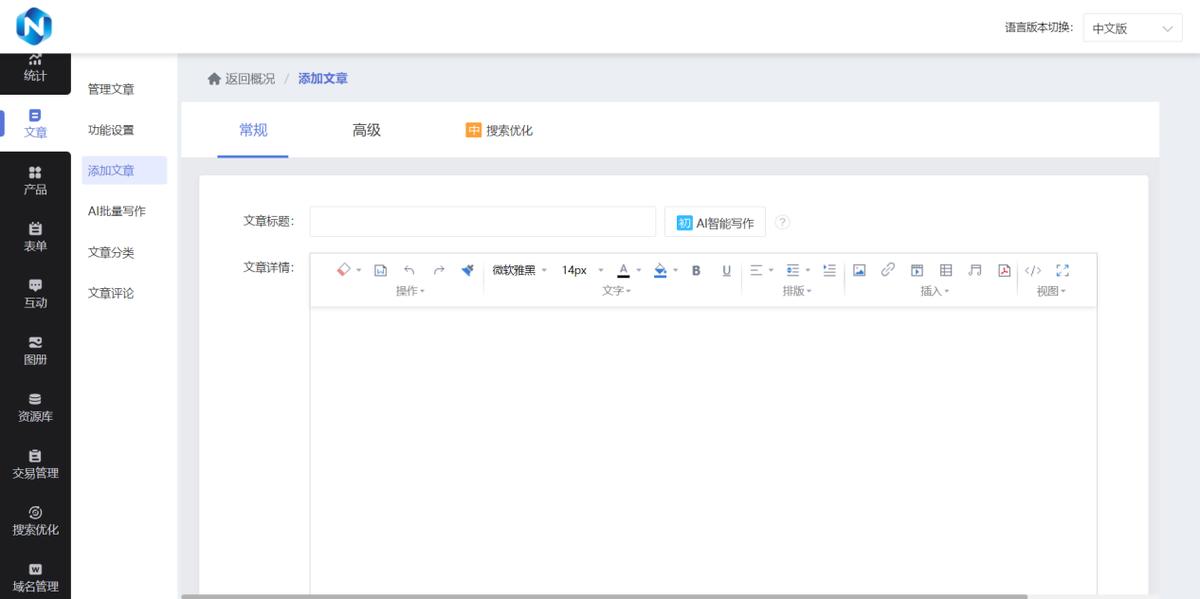Open the source code view icon
Image resolution: width=1200 pixels, height=599 pixels.
pyautogui.click(x=1033, y=270)
